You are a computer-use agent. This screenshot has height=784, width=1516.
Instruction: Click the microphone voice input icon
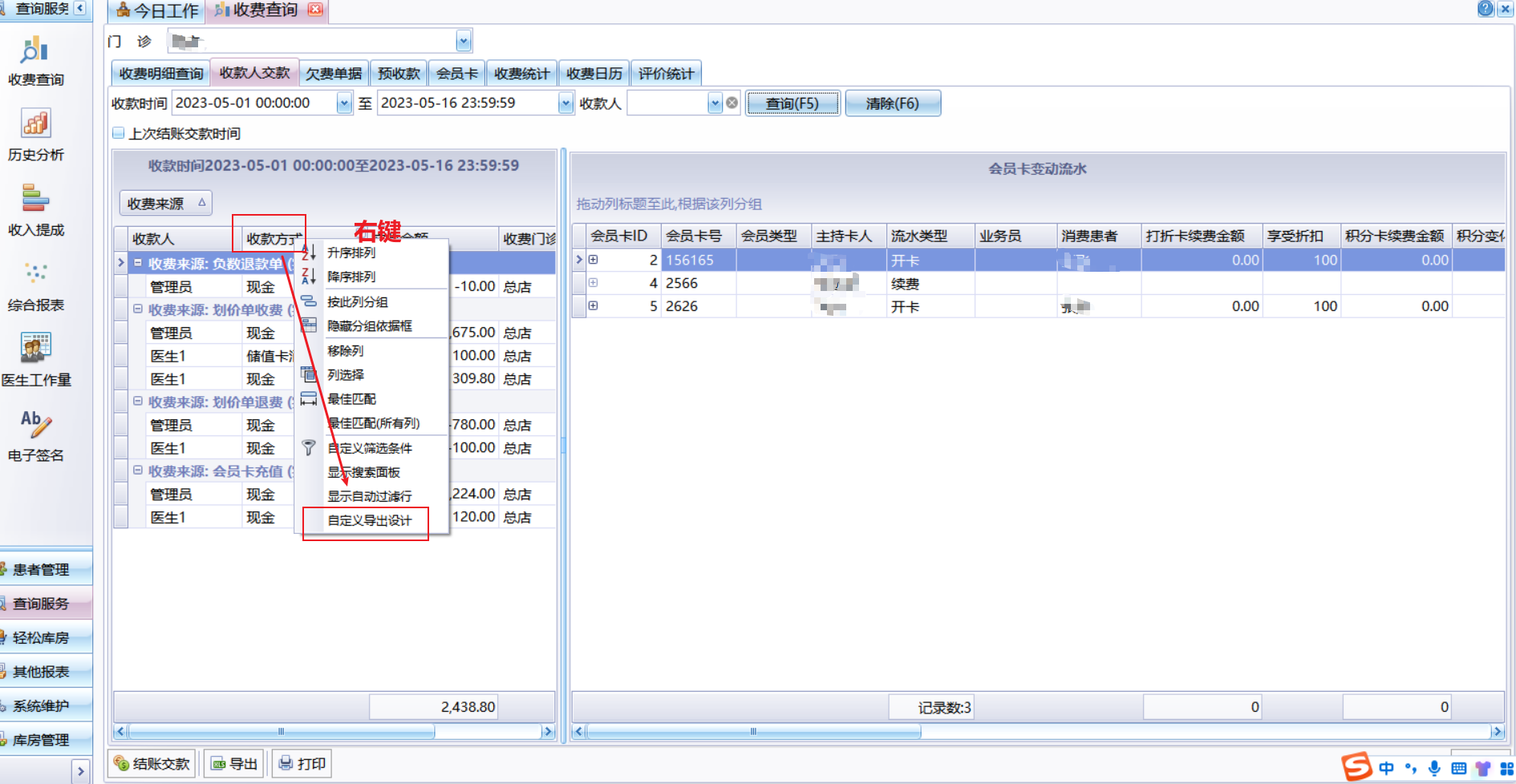coord(1434,768)
